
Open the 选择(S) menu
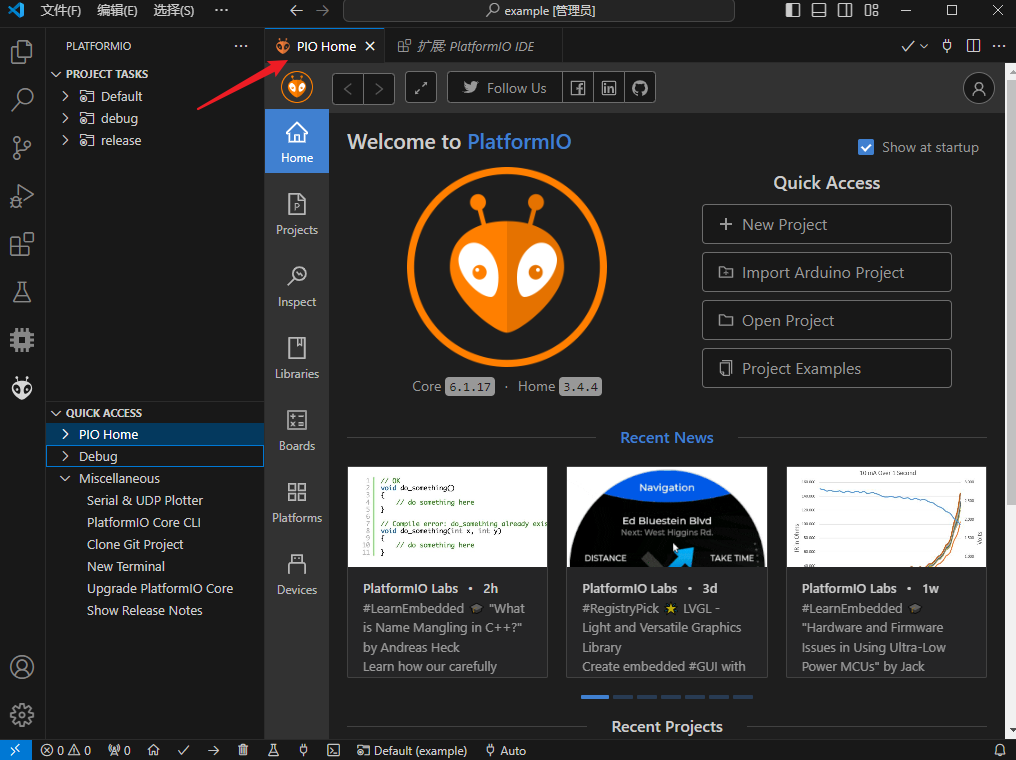[174, 10]
